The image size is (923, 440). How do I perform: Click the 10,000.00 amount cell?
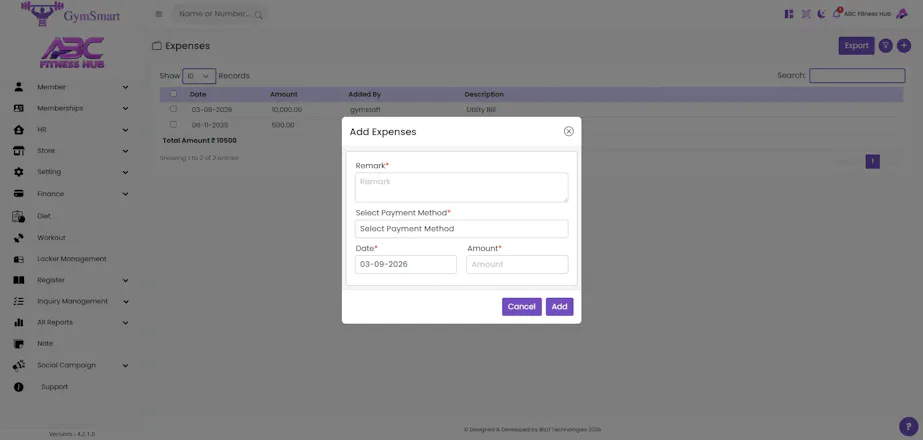287,110
